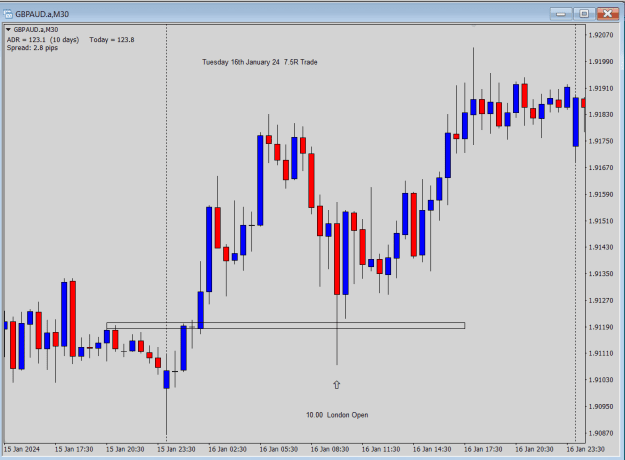Select the up arrow object below the long wick
The width and height of the screenshot is (625, 460).
click(337, 385)
